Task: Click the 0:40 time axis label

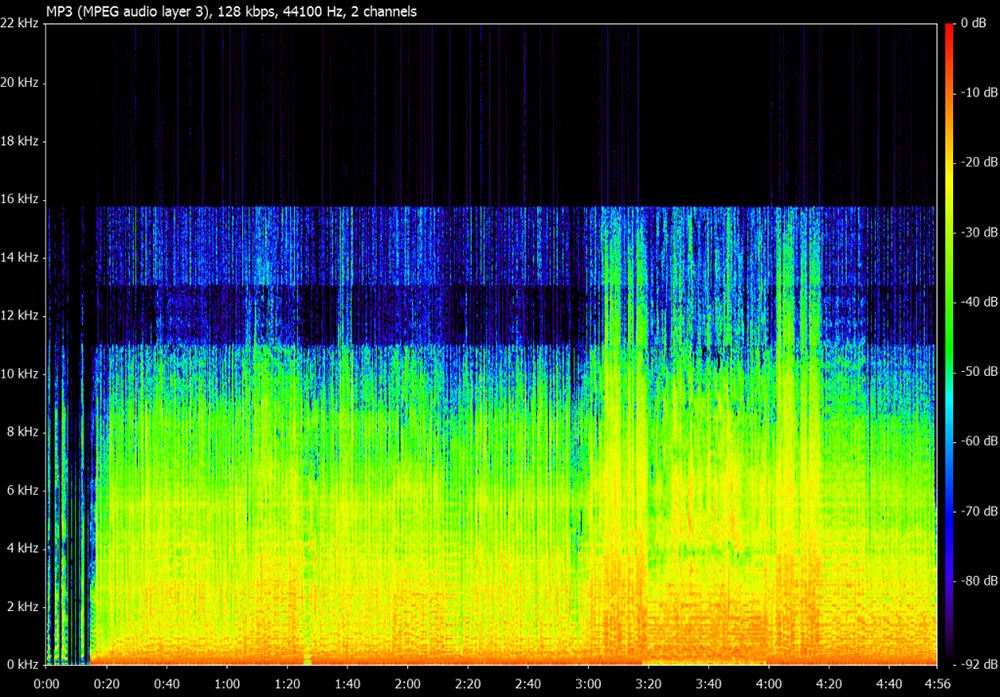Action: coord(166,684)
